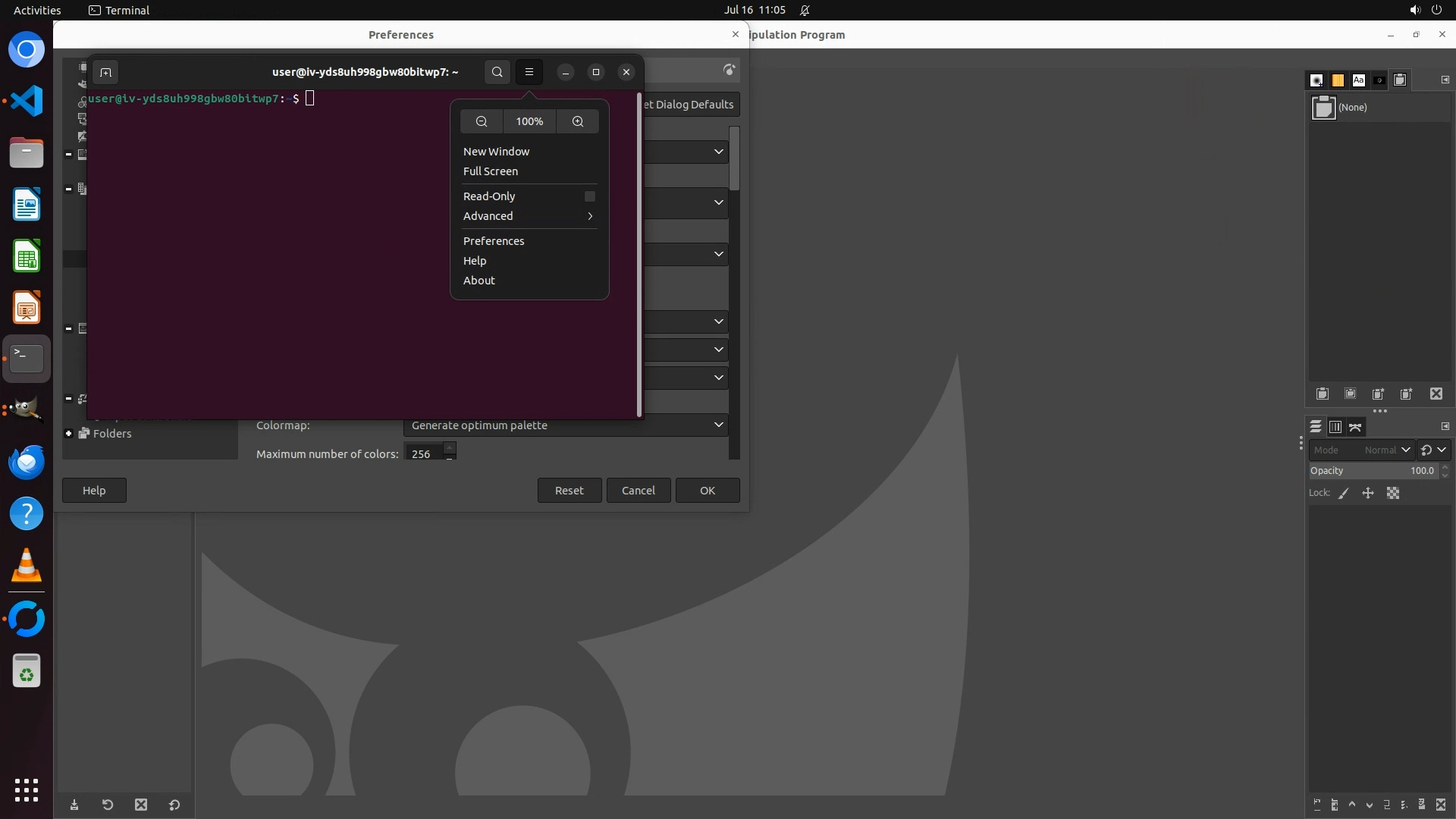
Task: Click the maximum number of colors field
Action: coord(423,453)
